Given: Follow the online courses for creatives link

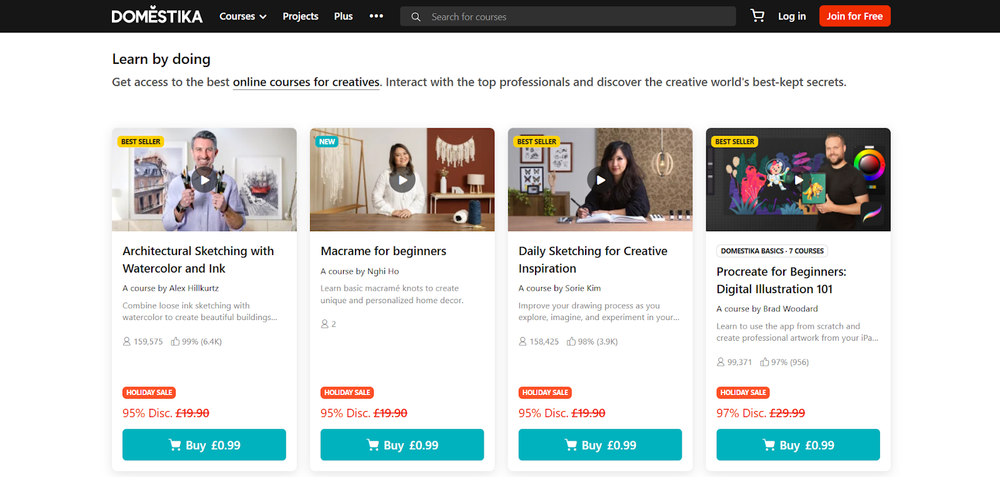Looking at the screenshot, I should 306,82.
